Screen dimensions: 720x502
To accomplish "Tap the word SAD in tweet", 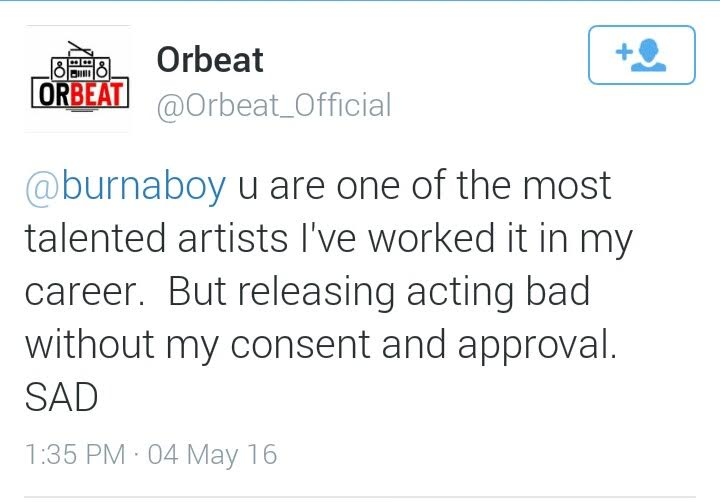I will click(61, 397).
